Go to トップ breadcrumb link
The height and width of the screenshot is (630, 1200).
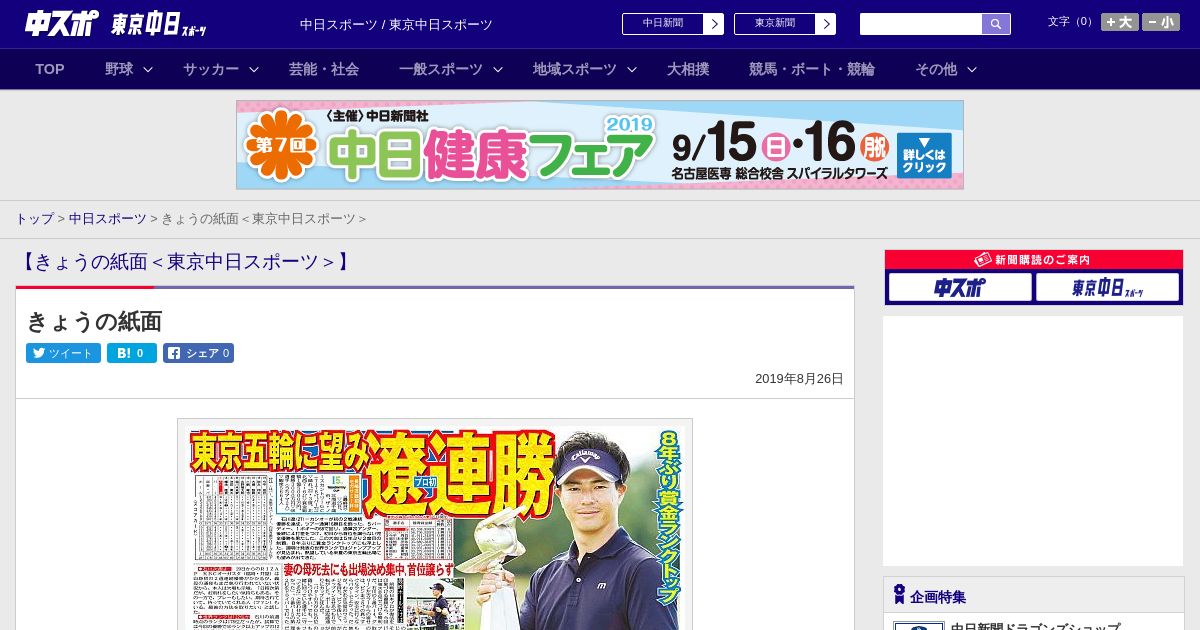[34, 219]
